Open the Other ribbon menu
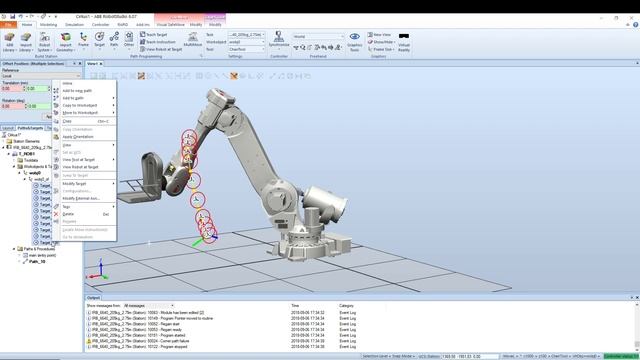Screen dimensions: 640x360 pos(129,41)
